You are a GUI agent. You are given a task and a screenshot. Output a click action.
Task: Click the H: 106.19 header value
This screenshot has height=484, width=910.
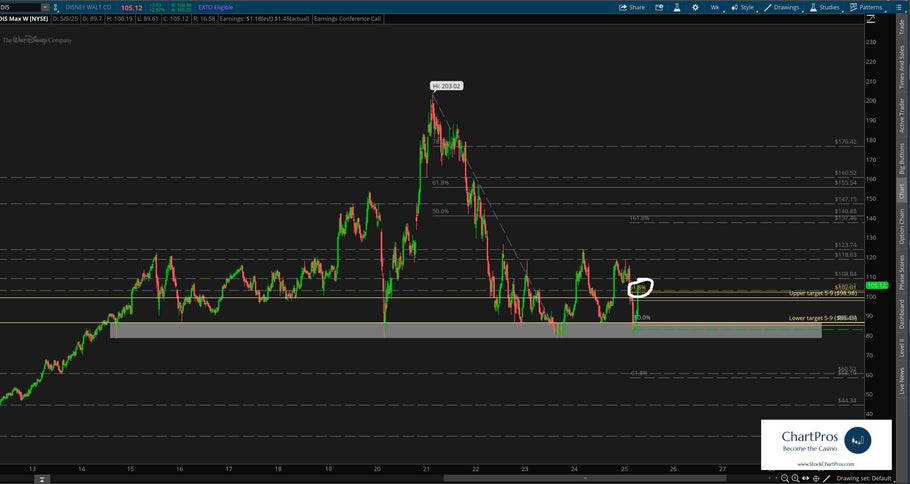point(122,19)
